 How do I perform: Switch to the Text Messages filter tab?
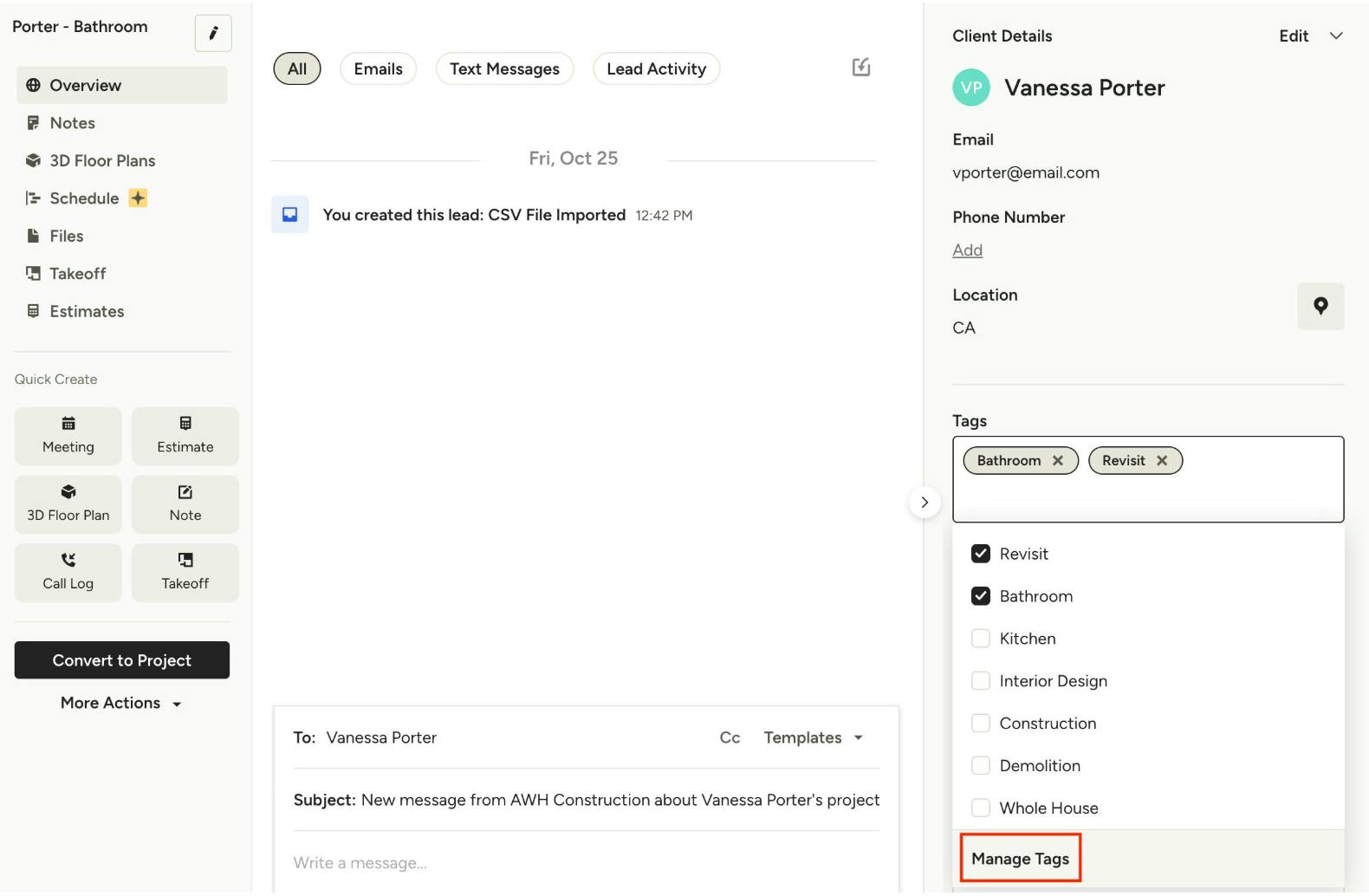click(x=504, y=68)
